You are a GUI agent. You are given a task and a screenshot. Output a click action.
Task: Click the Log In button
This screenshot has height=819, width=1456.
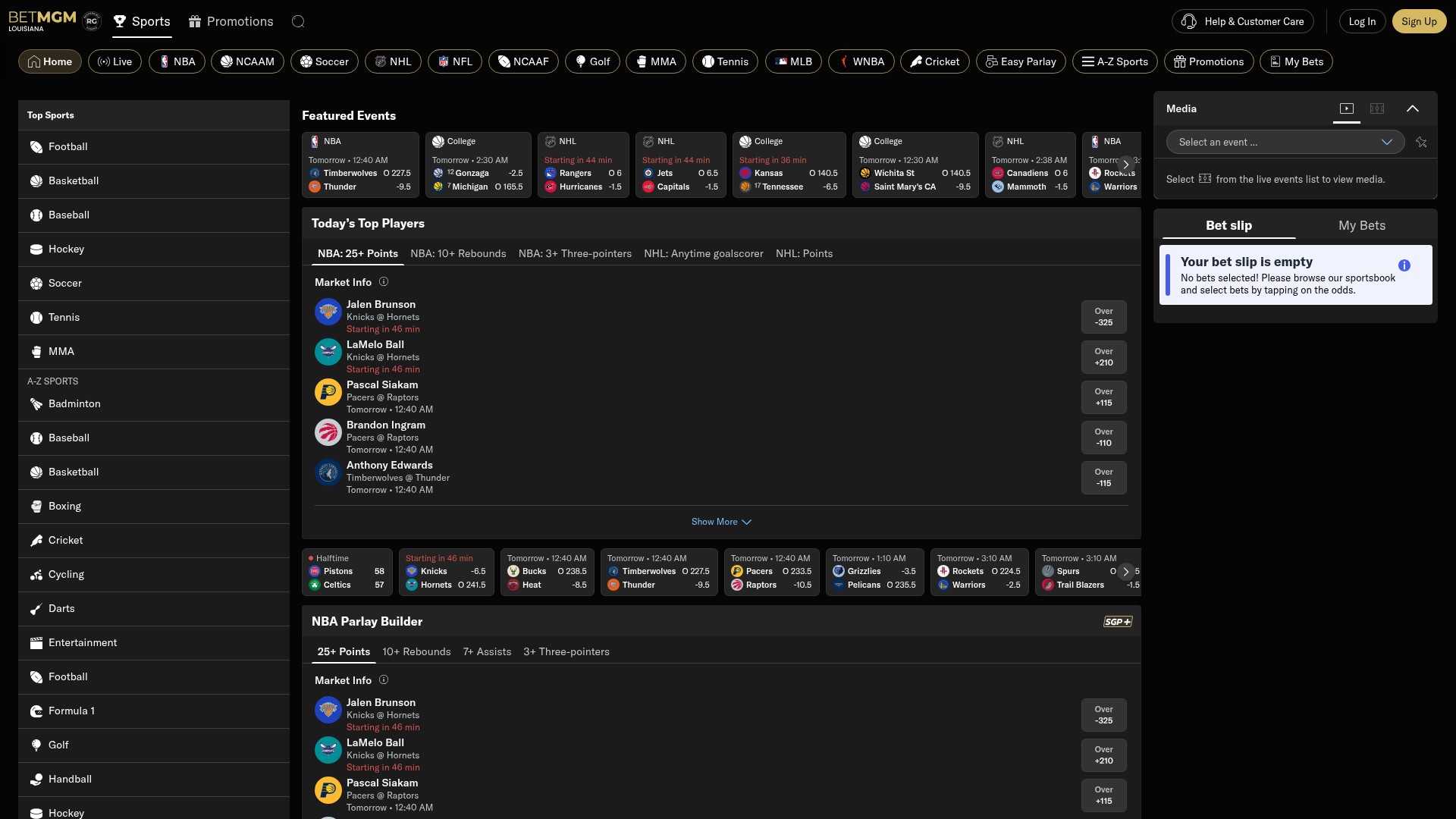pyautogui.click(x=1362, y=21)
